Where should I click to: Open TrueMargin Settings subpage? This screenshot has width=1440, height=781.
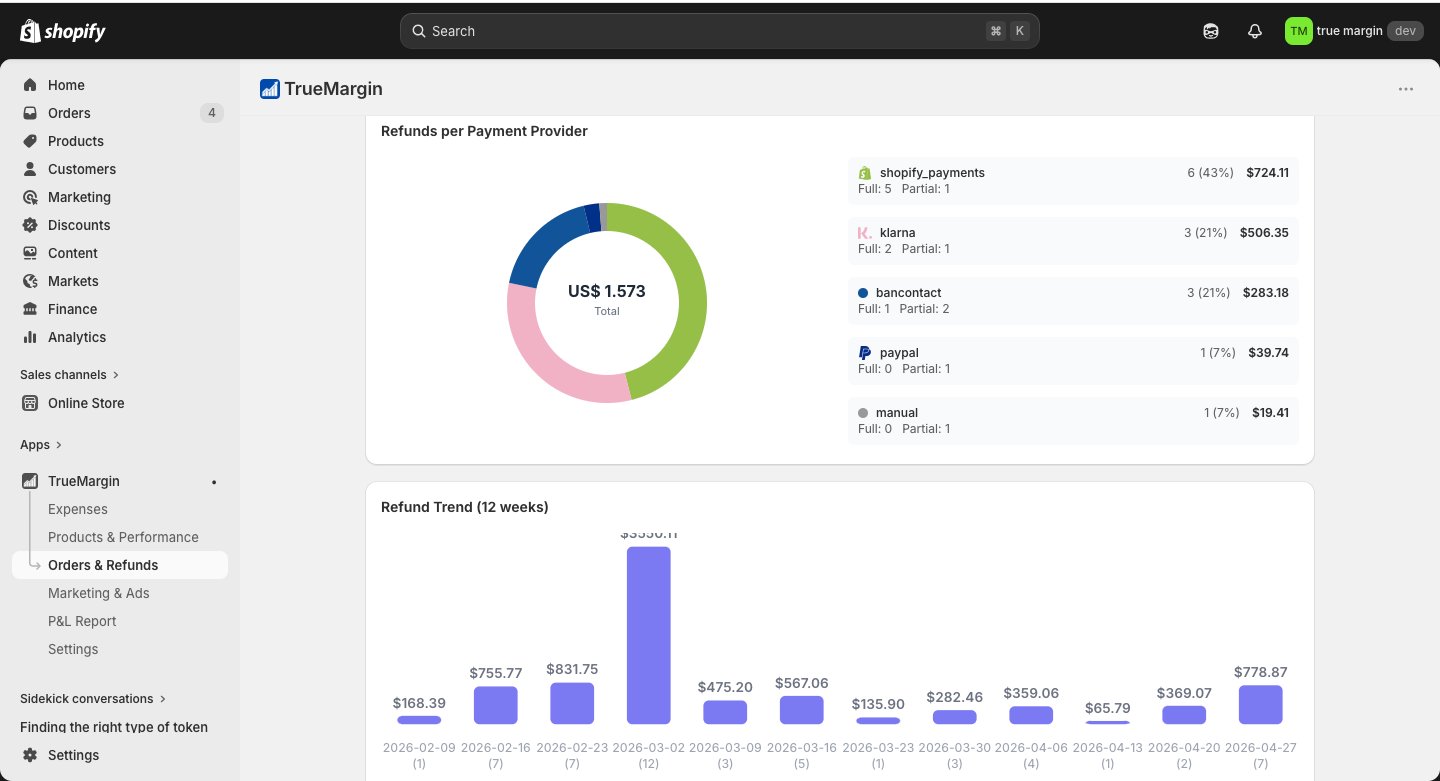[73, 649]
